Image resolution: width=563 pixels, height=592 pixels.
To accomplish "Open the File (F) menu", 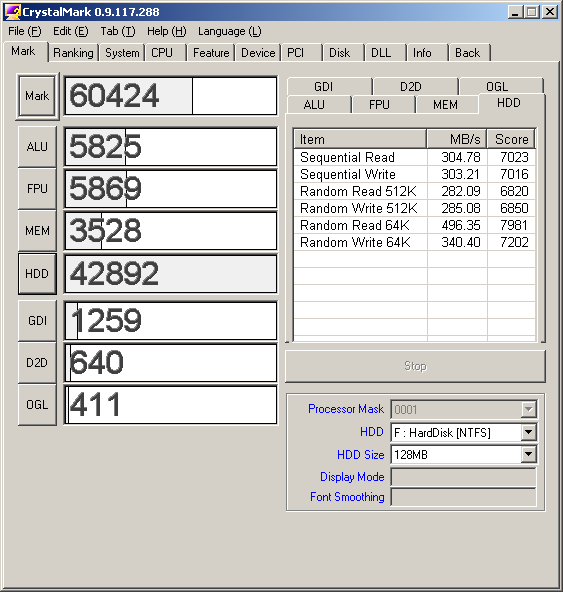I will (25, 31).
